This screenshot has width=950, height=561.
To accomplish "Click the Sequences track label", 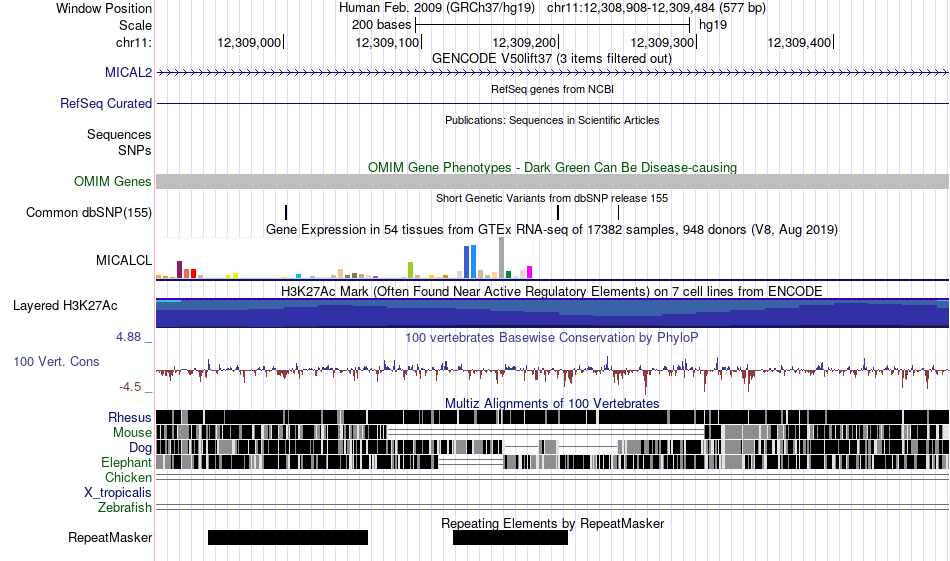I will pos(119,134).
